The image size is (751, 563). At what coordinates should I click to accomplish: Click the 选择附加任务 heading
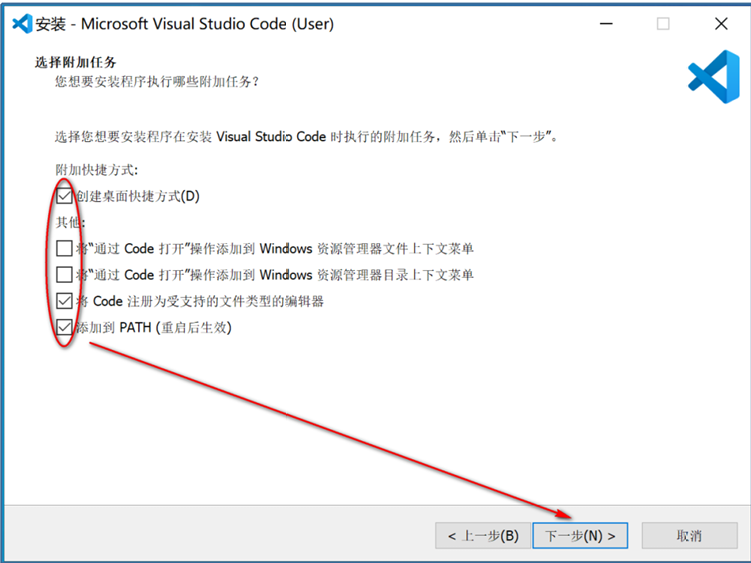click(75, 62)
